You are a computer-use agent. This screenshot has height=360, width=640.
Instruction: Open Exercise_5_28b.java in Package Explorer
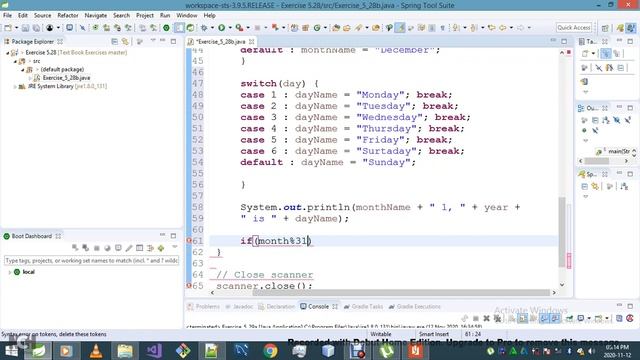66,78
